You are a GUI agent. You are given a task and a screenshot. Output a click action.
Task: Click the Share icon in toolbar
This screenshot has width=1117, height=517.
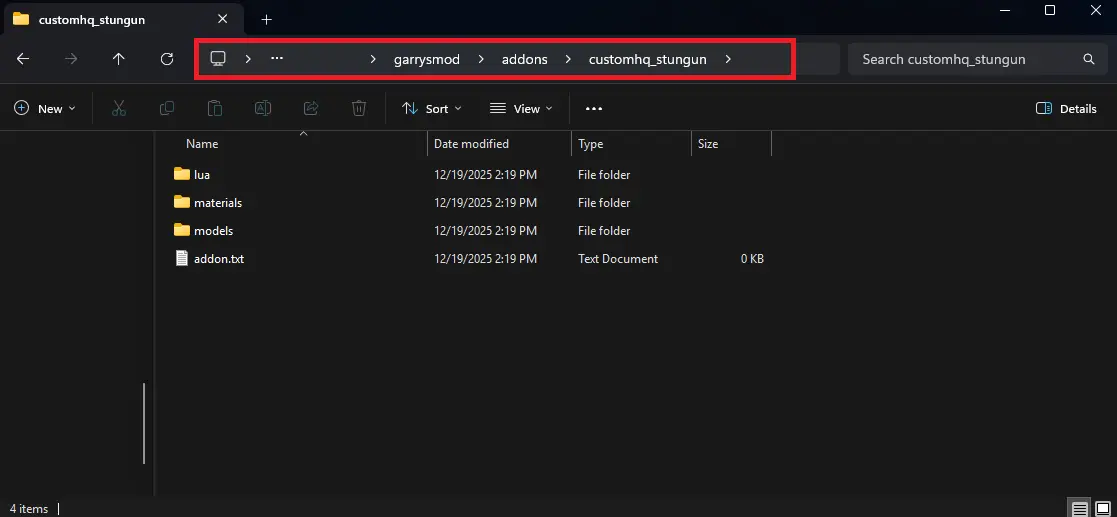tap(311, 108)
